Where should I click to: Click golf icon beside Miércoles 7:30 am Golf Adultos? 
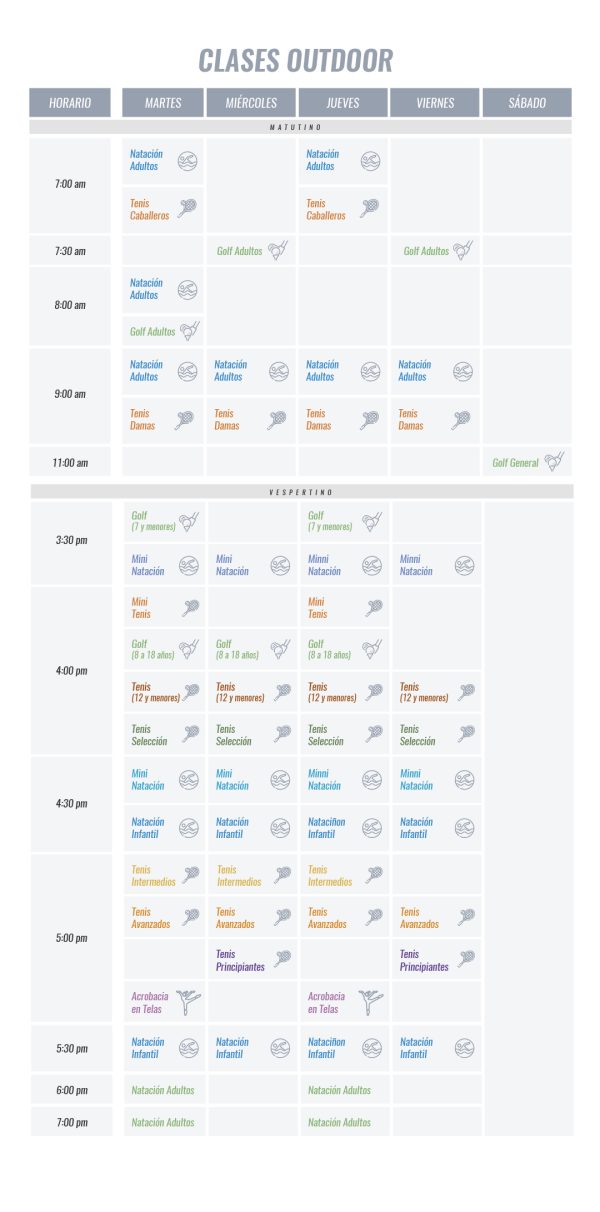(279, 250)
